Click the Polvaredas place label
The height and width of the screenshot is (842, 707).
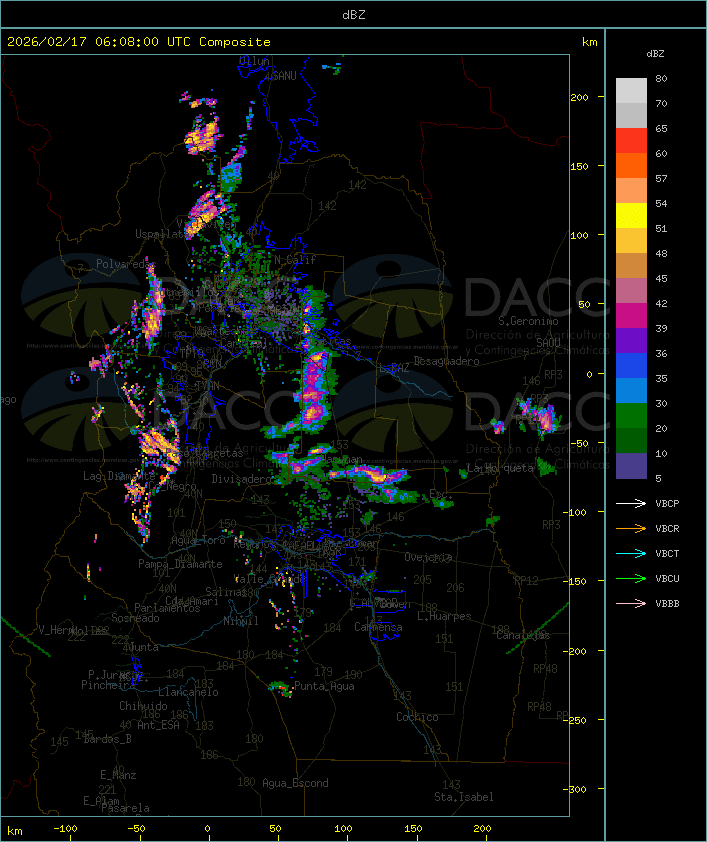[x=125, y=264]
